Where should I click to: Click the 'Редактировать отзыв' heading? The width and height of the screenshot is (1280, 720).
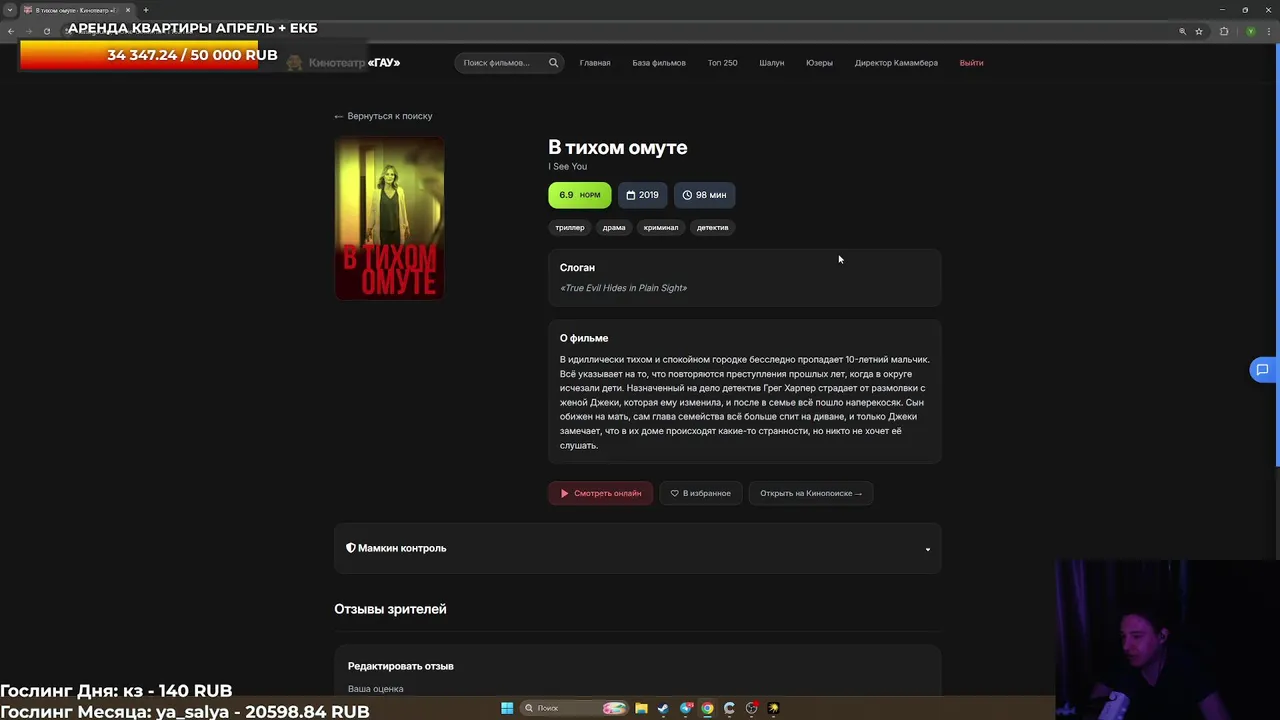pos(401,666)
